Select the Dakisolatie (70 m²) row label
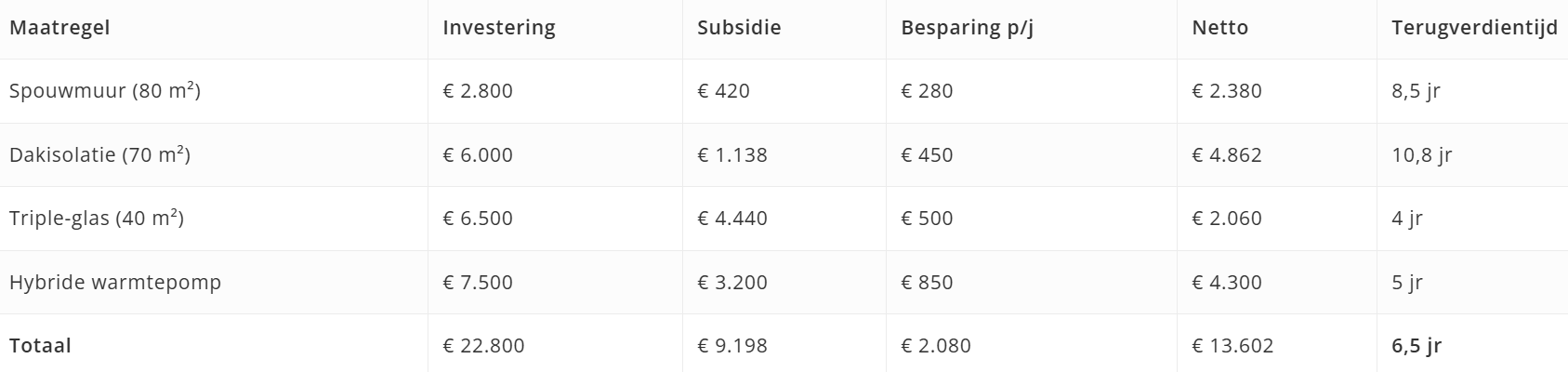The height and width of the screenshot is (372, 1568). (x=99, y=155)
